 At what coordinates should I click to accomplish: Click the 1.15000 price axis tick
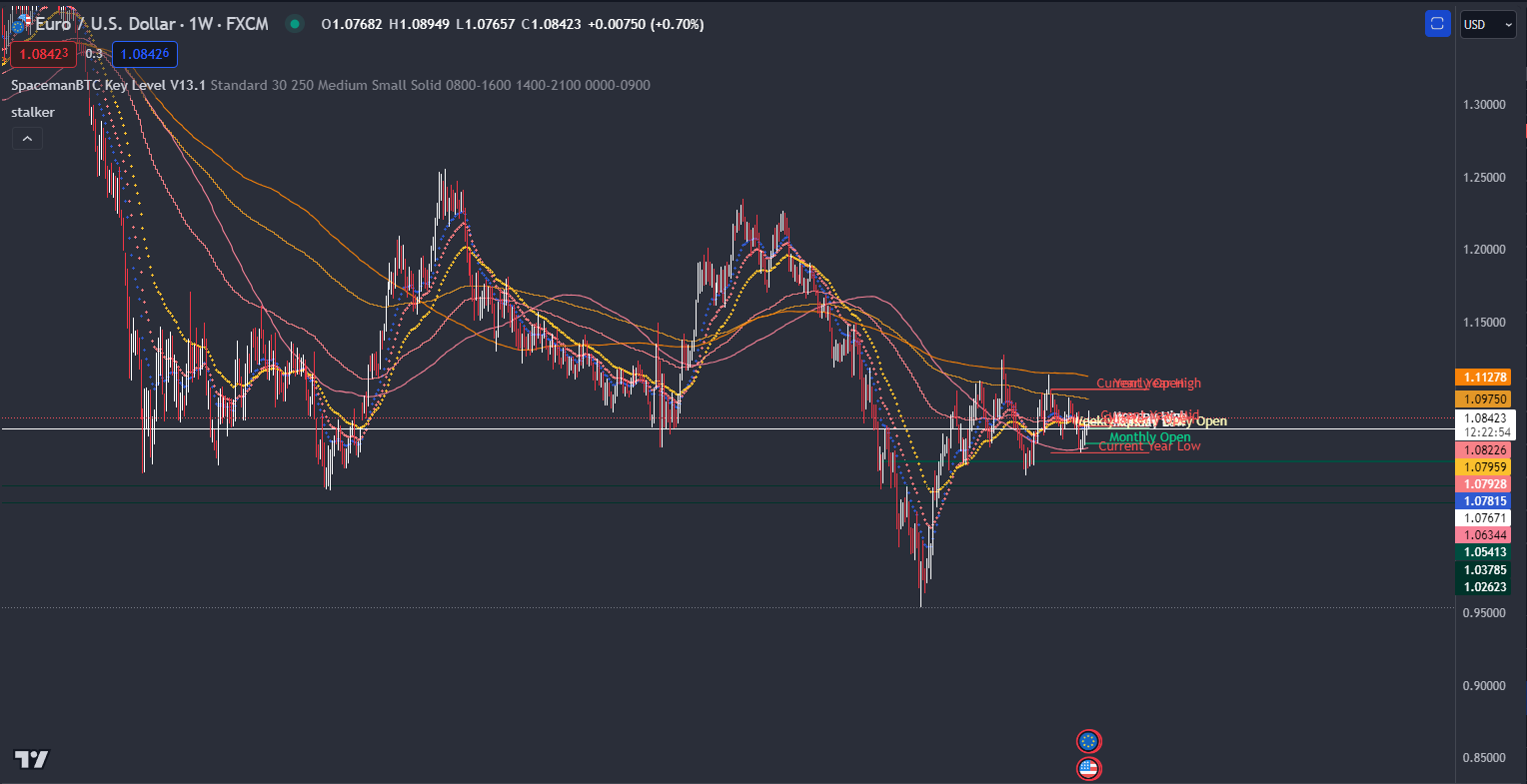(x=1484, y=323)
